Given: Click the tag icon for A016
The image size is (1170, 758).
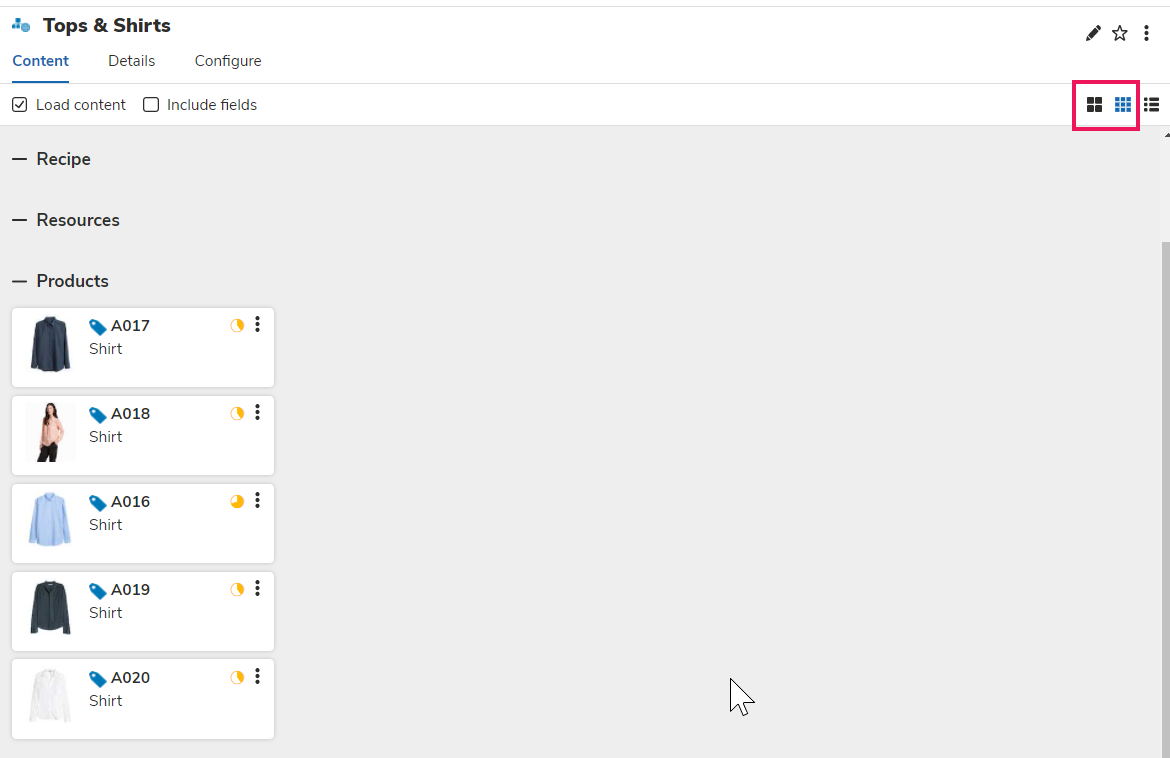Looking at the screenshot, I should pos(98,503).
